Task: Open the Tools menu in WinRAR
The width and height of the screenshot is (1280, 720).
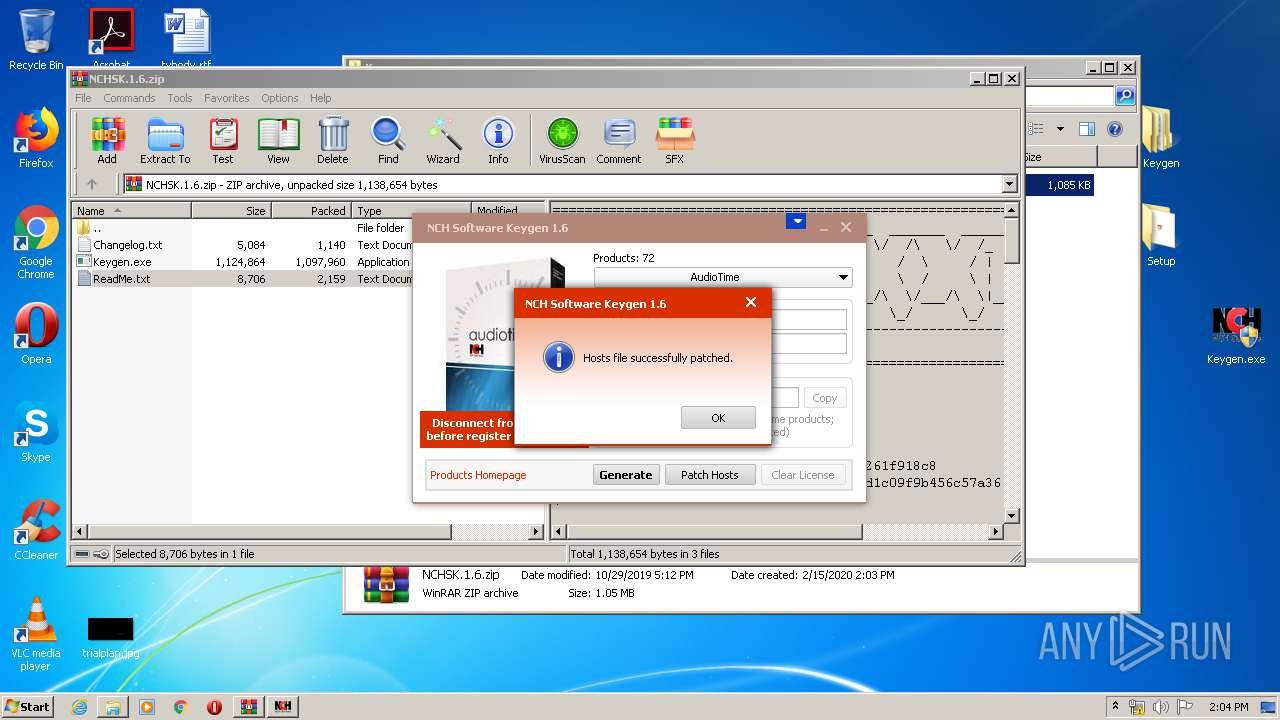Action: point(180,98)
